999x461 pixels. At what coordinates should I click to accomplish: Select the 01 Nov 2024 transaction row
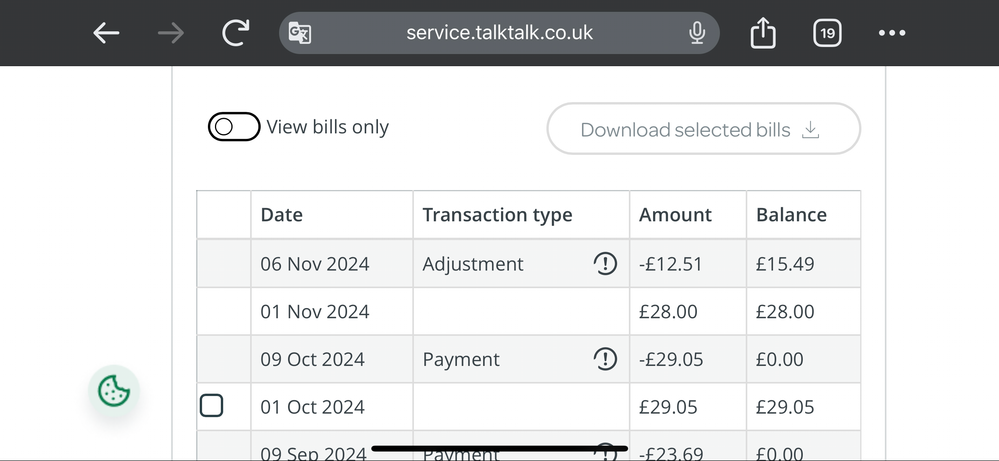315,312
